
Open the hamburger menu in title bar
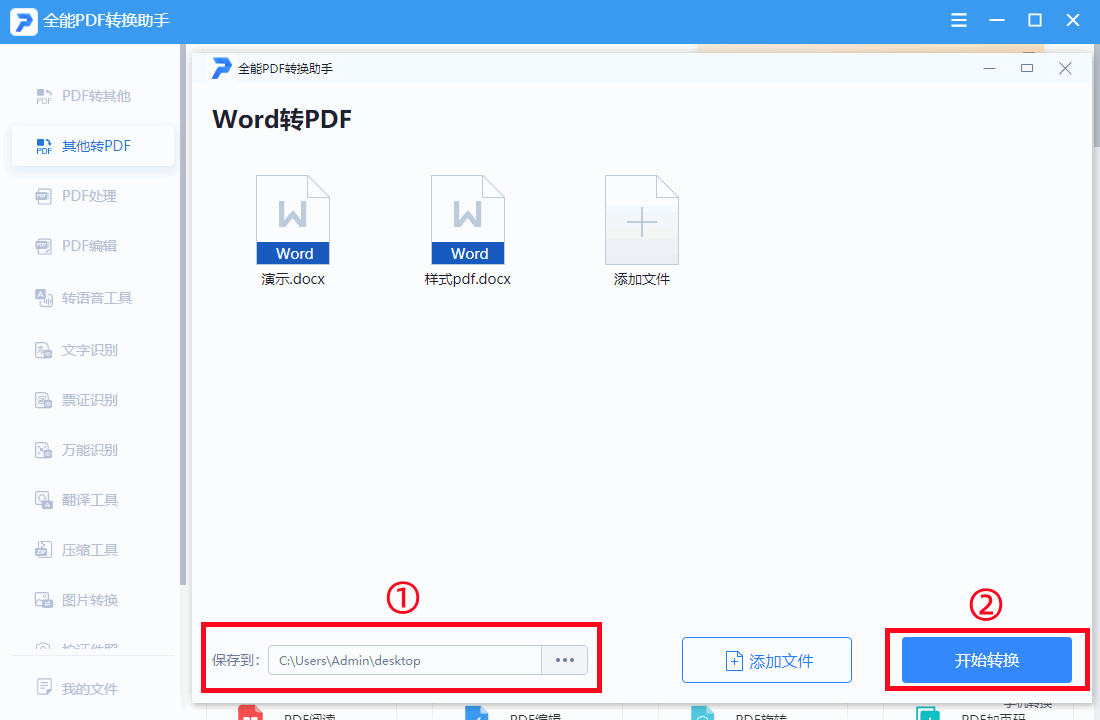(x=958, y=19)
